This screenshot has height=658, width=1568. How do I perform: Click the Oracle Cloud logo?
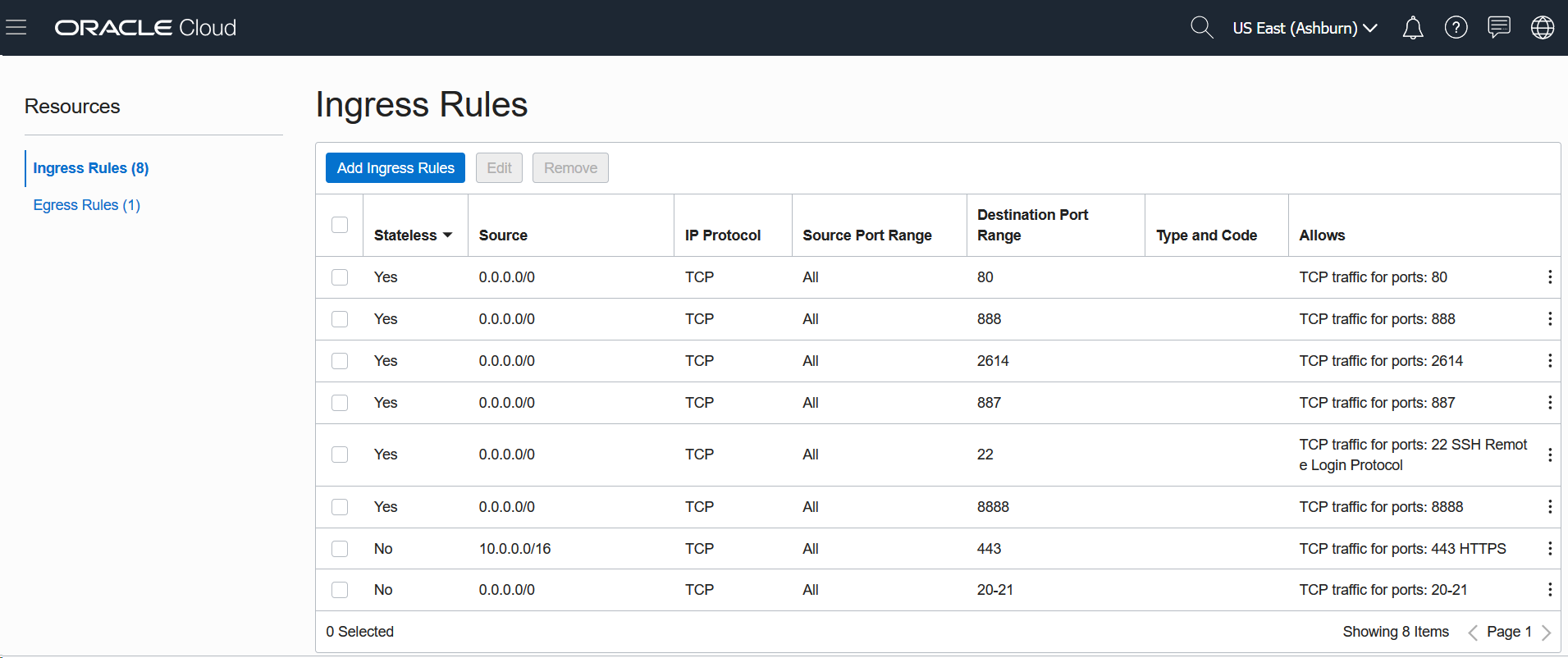point(145,28)
